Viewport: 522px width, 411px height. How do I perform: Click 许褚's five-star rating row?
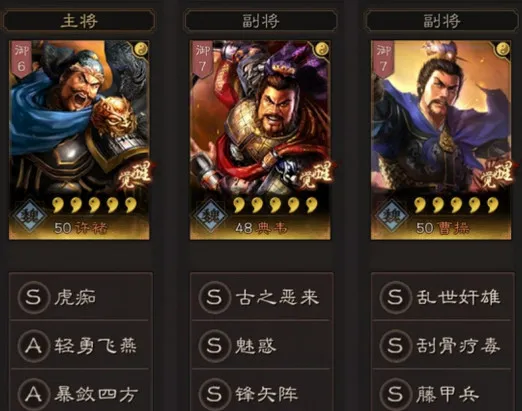click(x=95, y=205)
